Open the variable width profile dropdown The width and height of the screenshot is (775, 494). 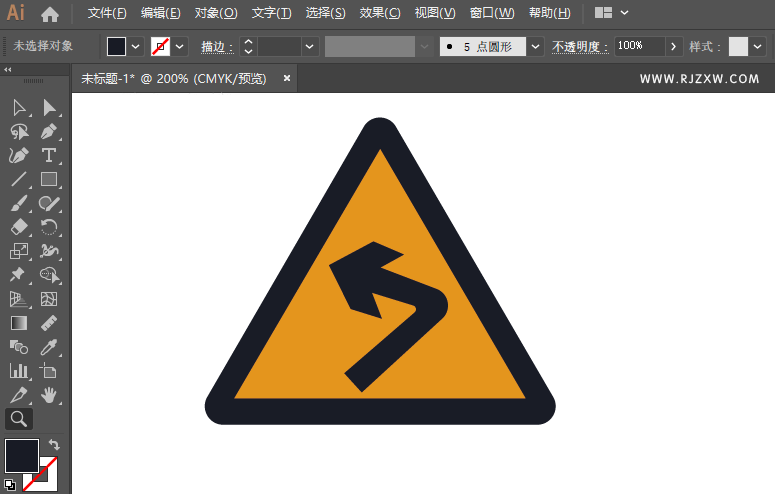click(x=424, y=47)
